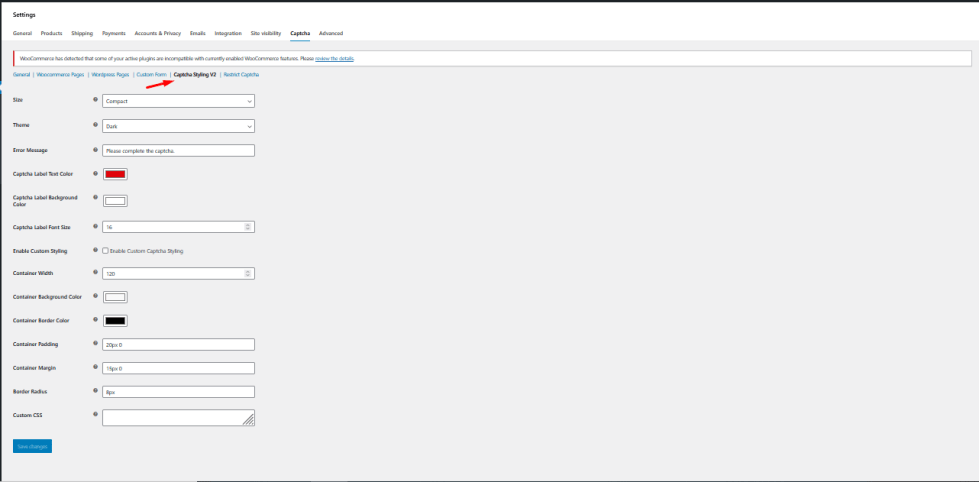979x482 pixels.
Task: Click the Captcha Label Font Size field
Action: [178, 227]
